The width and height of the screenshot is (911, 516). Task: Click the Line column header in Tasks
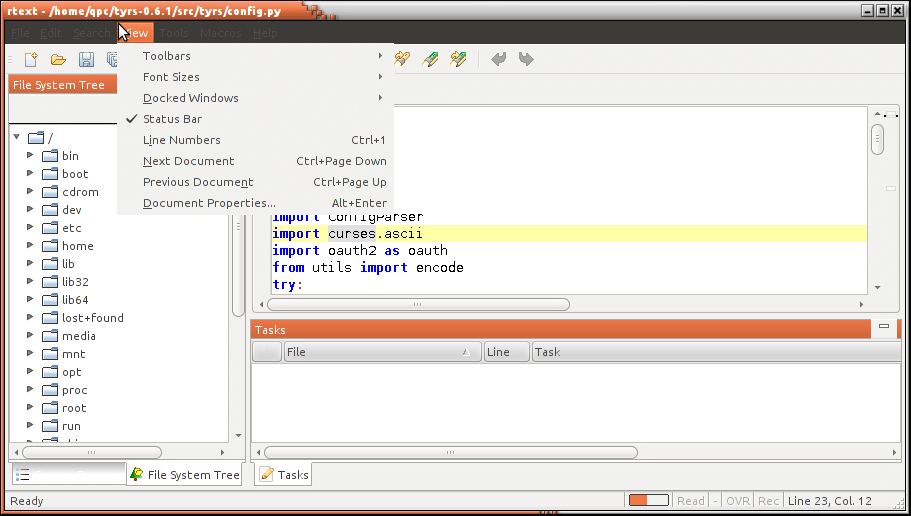pos(507,352)
